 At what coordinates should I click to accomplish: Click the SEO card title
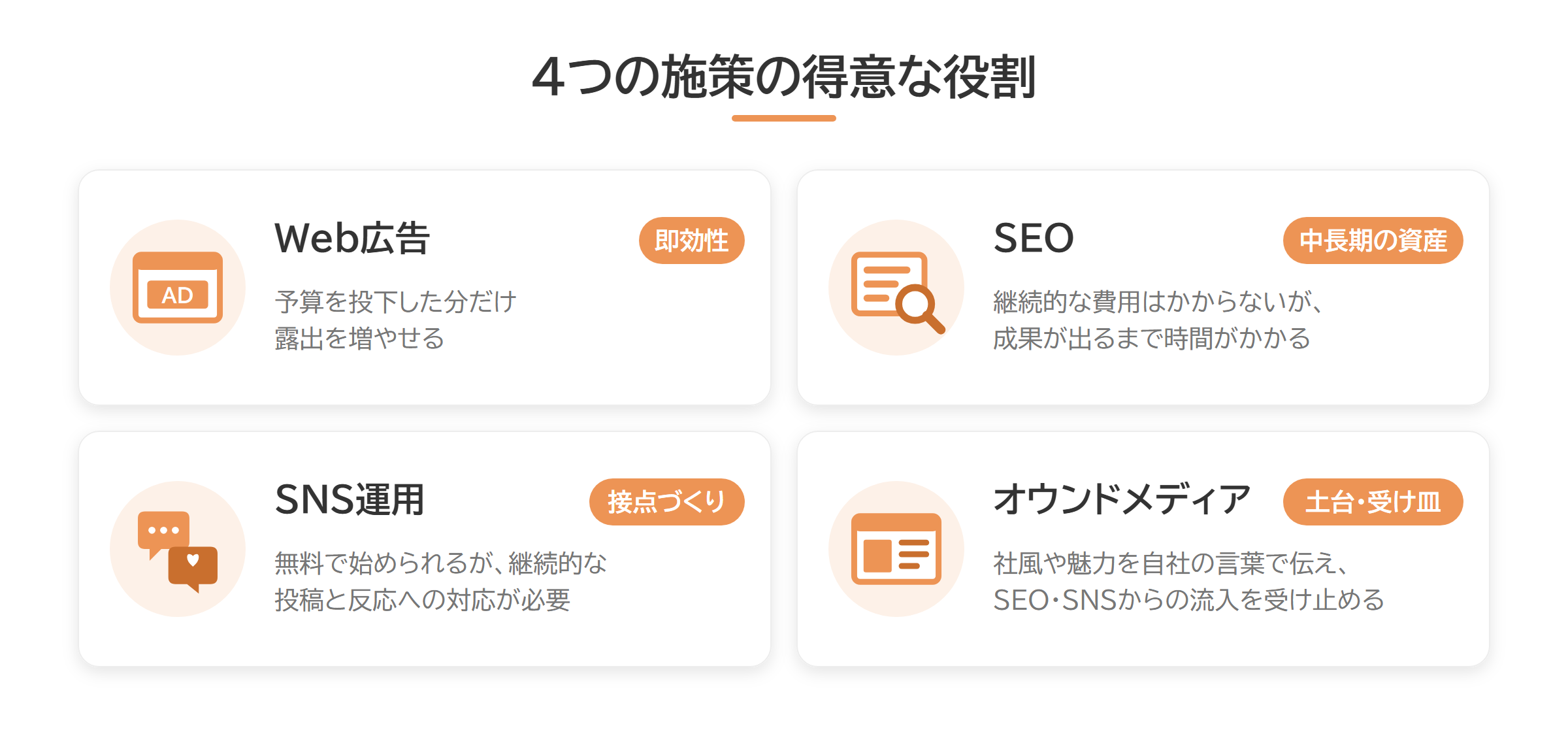pyautogui.click(x=1034, y=238)
